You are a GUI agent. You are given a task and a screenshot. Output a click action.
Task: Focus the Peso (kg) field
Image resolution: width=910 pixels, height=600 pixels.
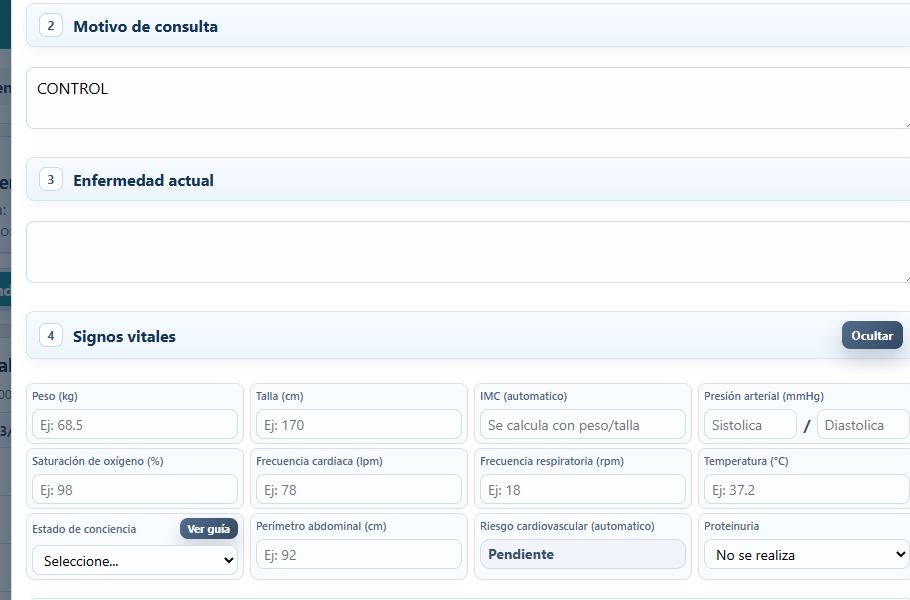pos(135,425)
